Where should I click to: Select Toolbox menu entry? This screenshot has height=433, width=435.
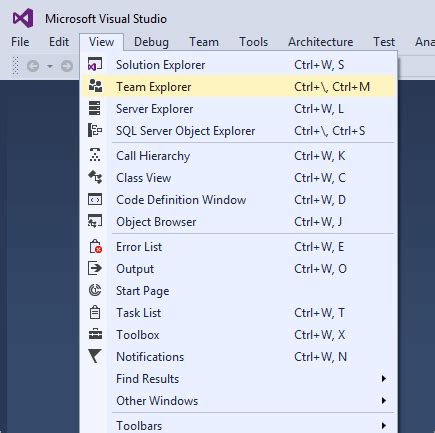[x=239, y=335]
